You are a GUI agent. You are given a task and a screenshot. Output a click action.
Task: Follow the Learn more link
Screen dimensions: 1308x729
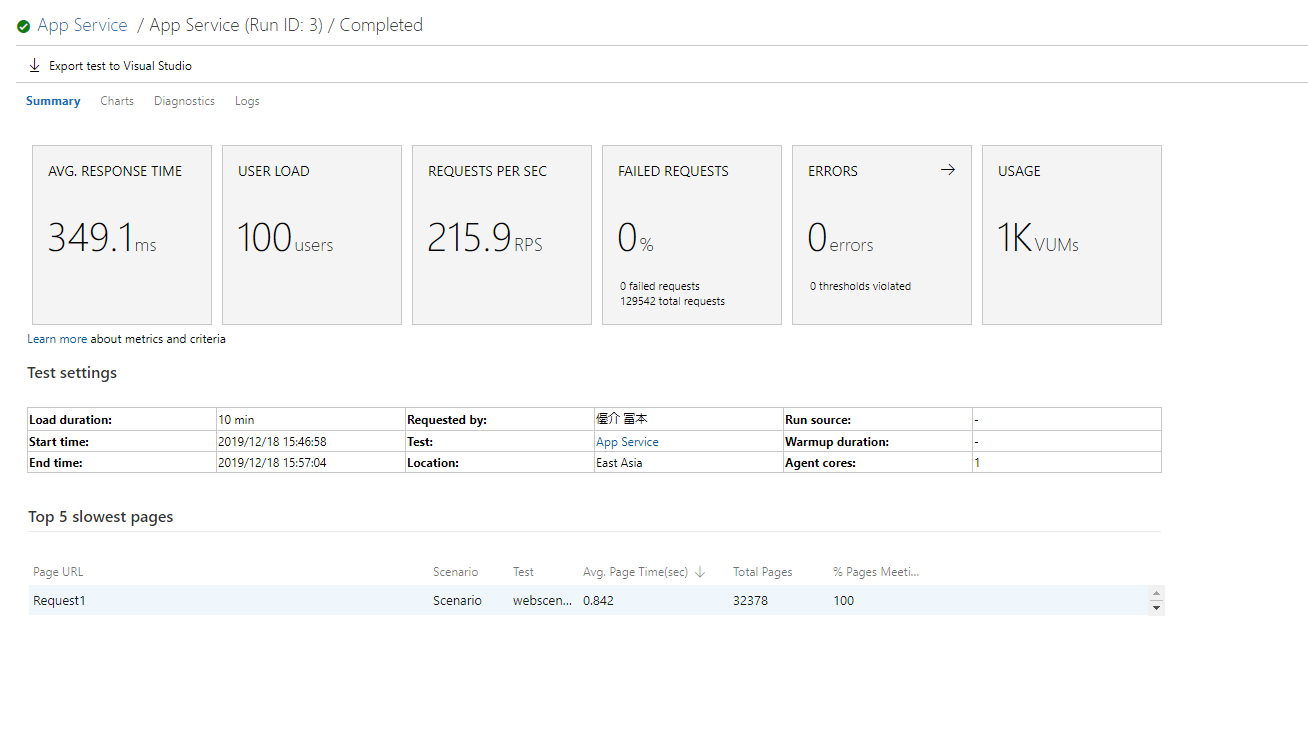pos(57,339)
